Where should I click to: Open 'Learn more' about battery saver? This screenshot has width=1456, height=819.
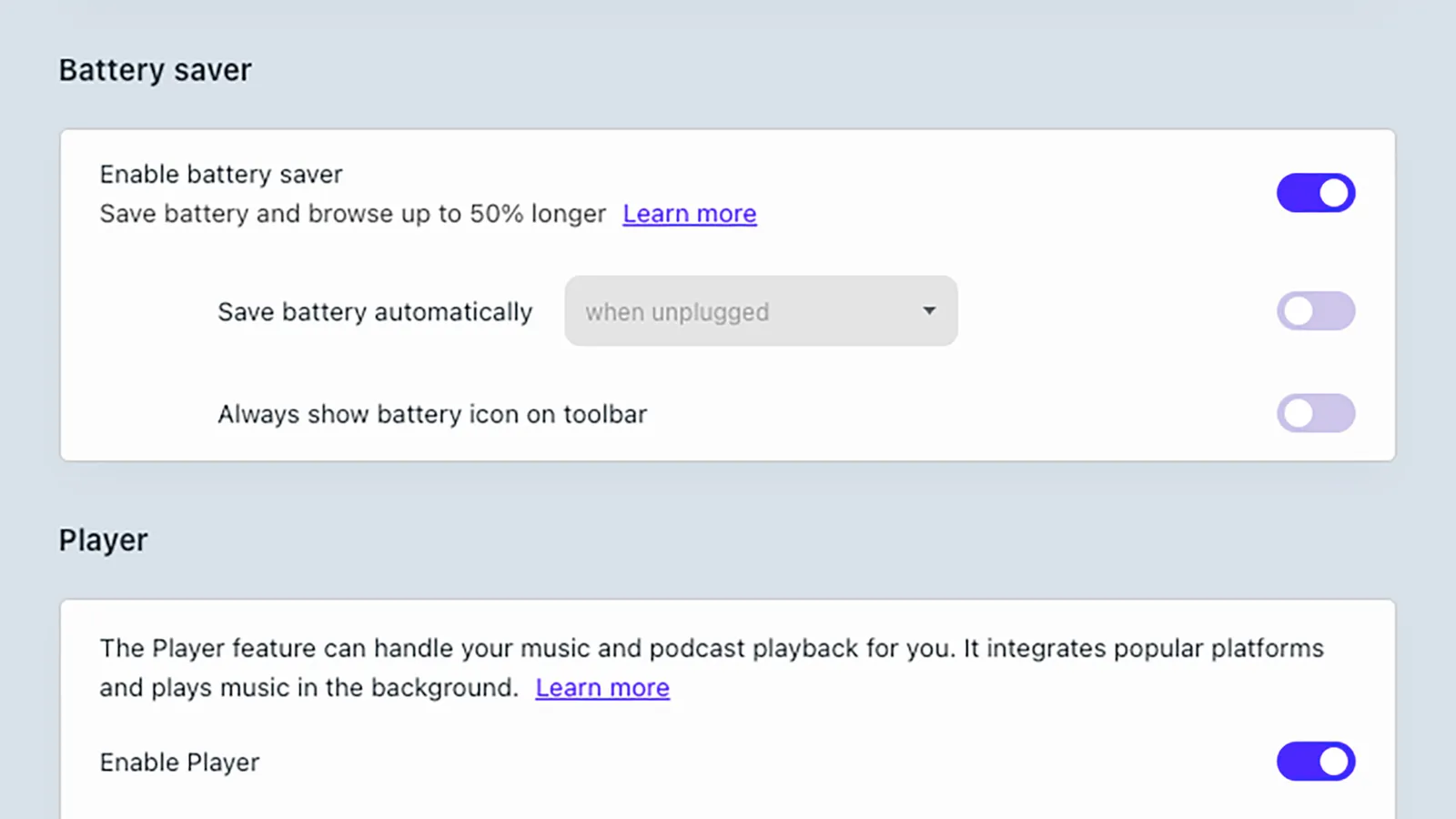click(689, 213)
